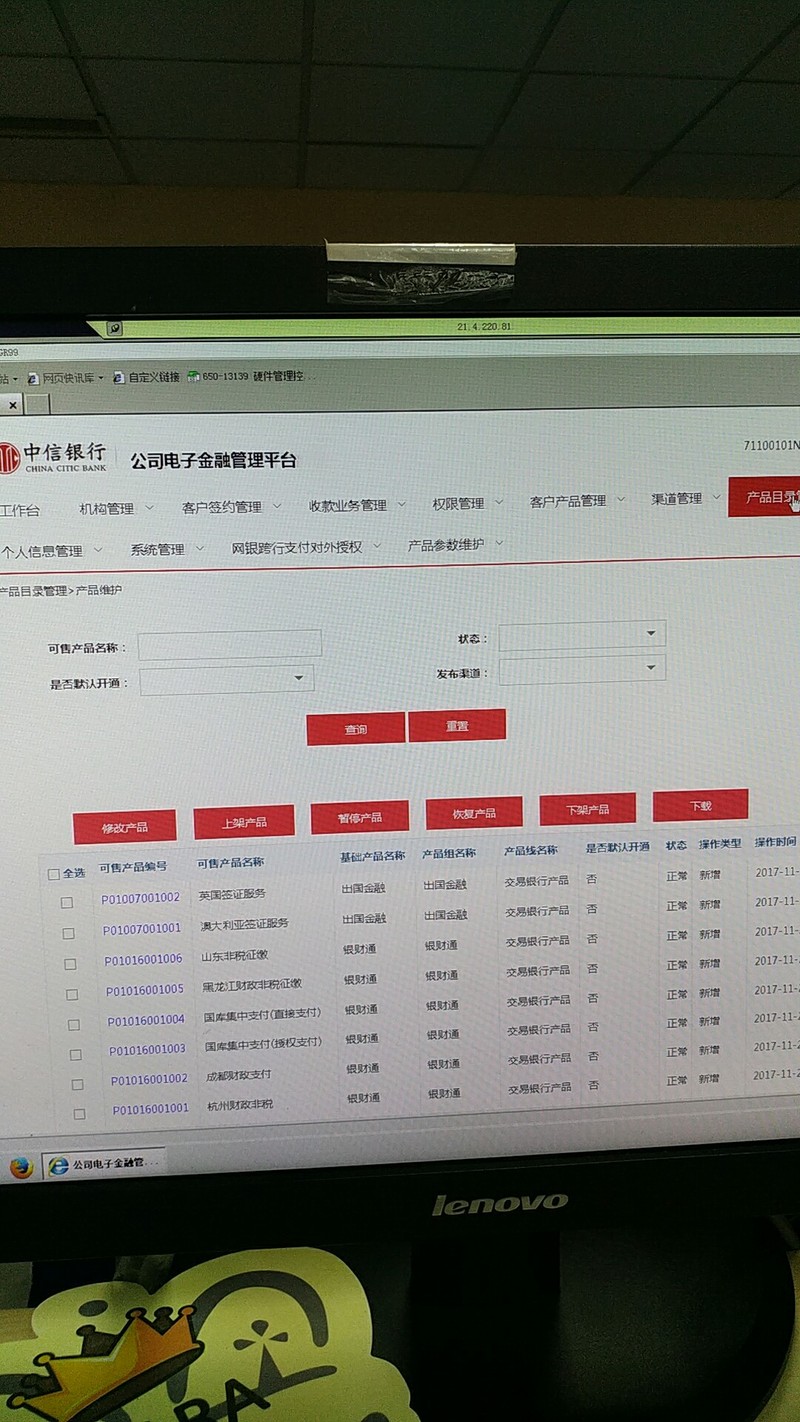Viewport: 800px width, 1422px height.
Task: Open the 650-13139 硬件管理 favorites link
Action: pos(244,376)
